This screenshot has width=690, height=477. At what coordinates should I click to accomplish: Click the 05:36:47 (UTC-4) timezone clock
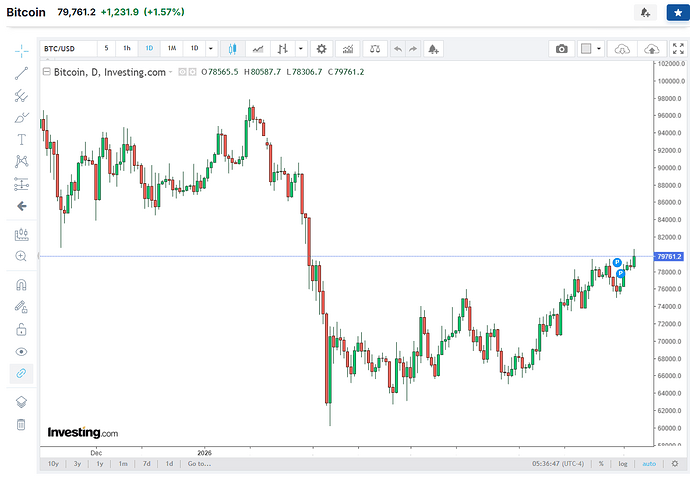pos(558,463)
